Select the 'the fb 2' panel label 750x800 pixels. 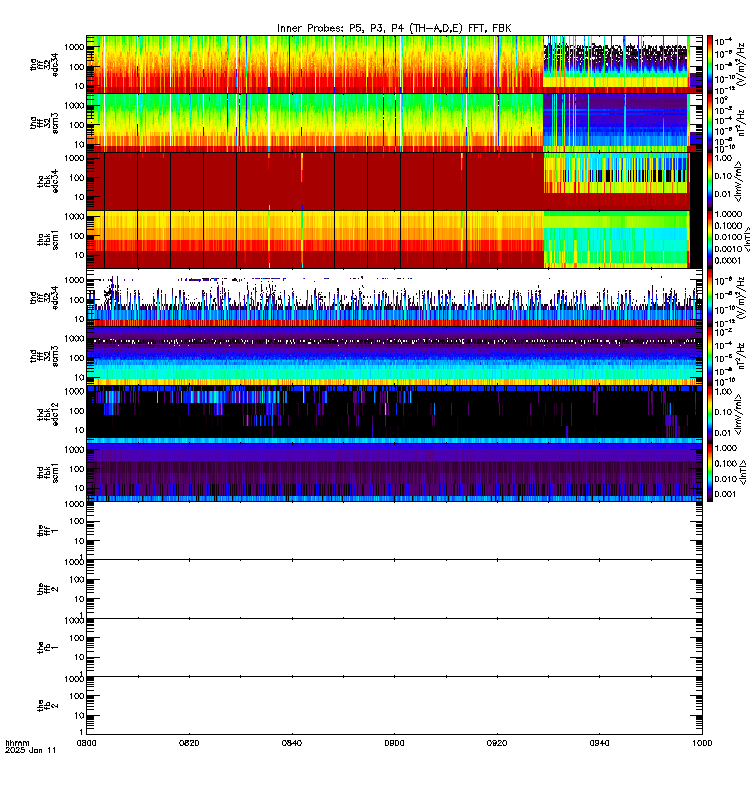48,706
